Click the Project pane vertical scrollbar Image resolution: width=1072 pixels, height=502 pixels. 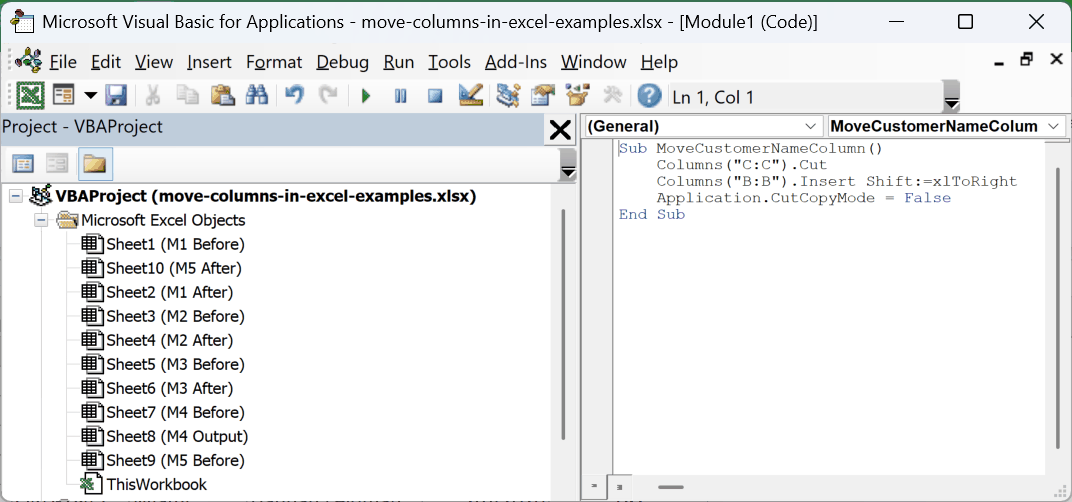pos(563,325)
